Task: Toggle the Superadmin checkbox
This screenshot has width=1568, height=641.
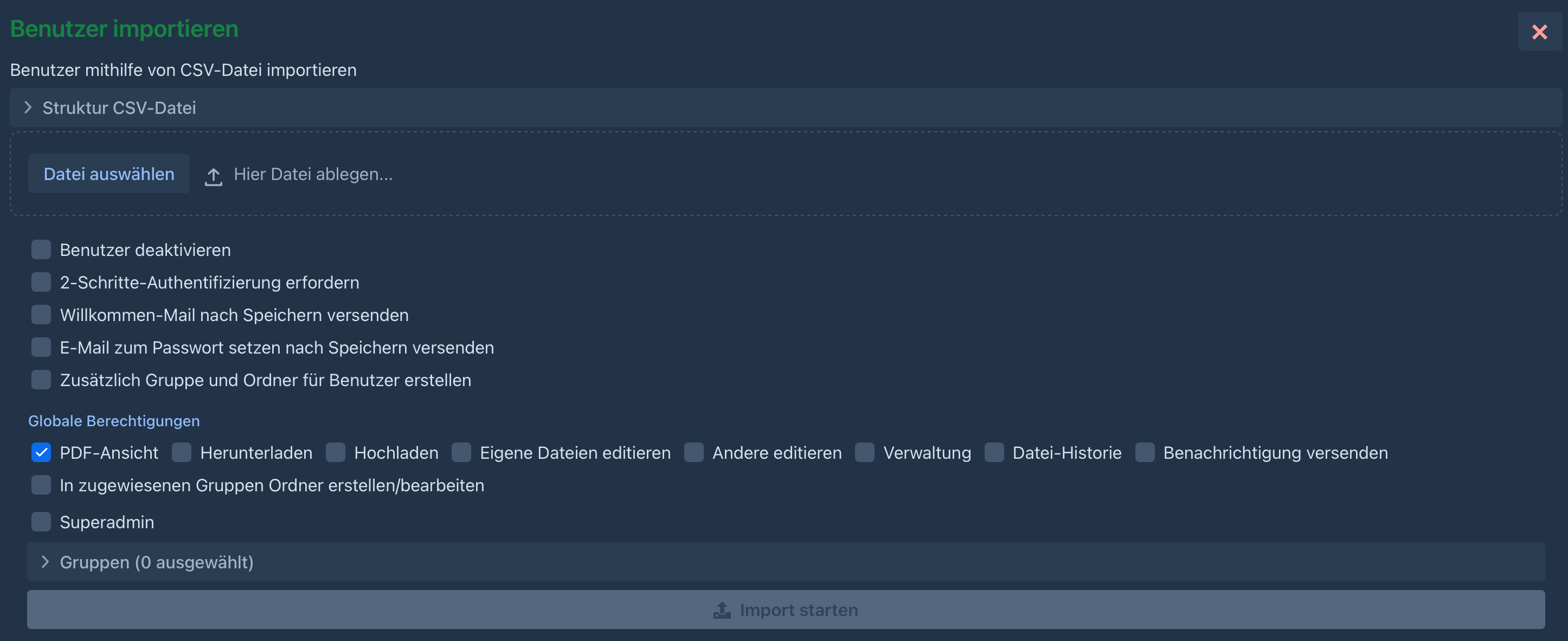Action: 41,522
